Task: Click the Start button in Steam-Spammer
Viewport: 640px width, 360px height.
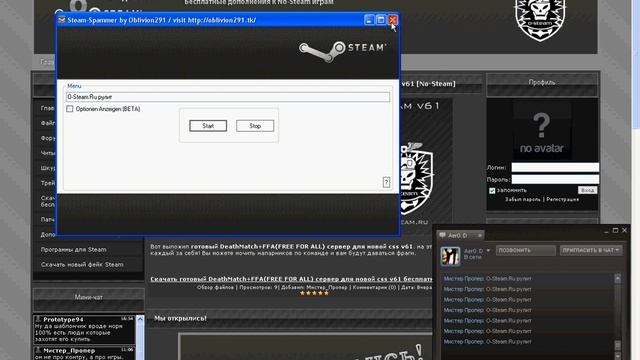Action: 208,126
